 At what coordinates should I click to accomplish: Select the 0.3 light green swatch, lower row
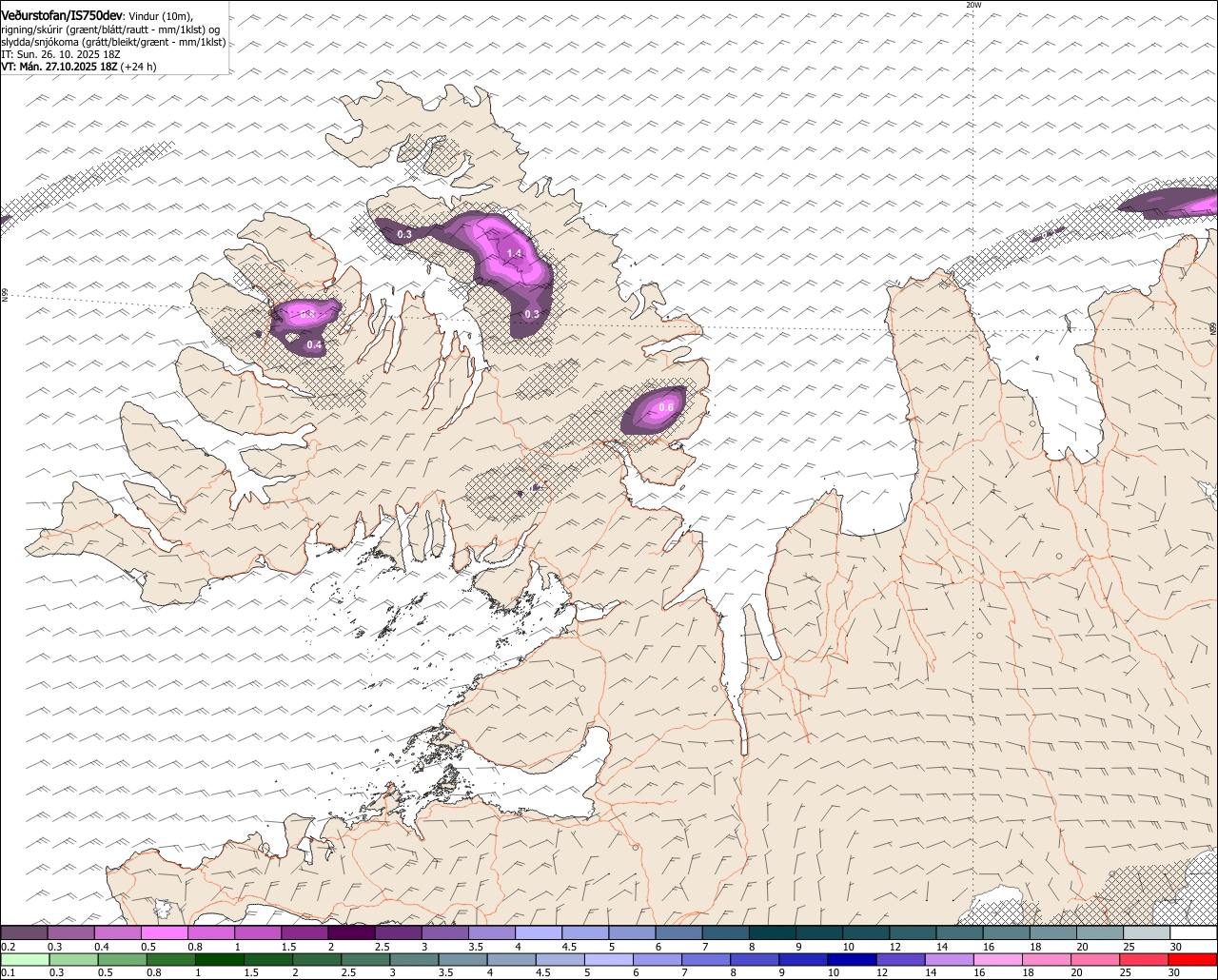(x=73, y=959)
